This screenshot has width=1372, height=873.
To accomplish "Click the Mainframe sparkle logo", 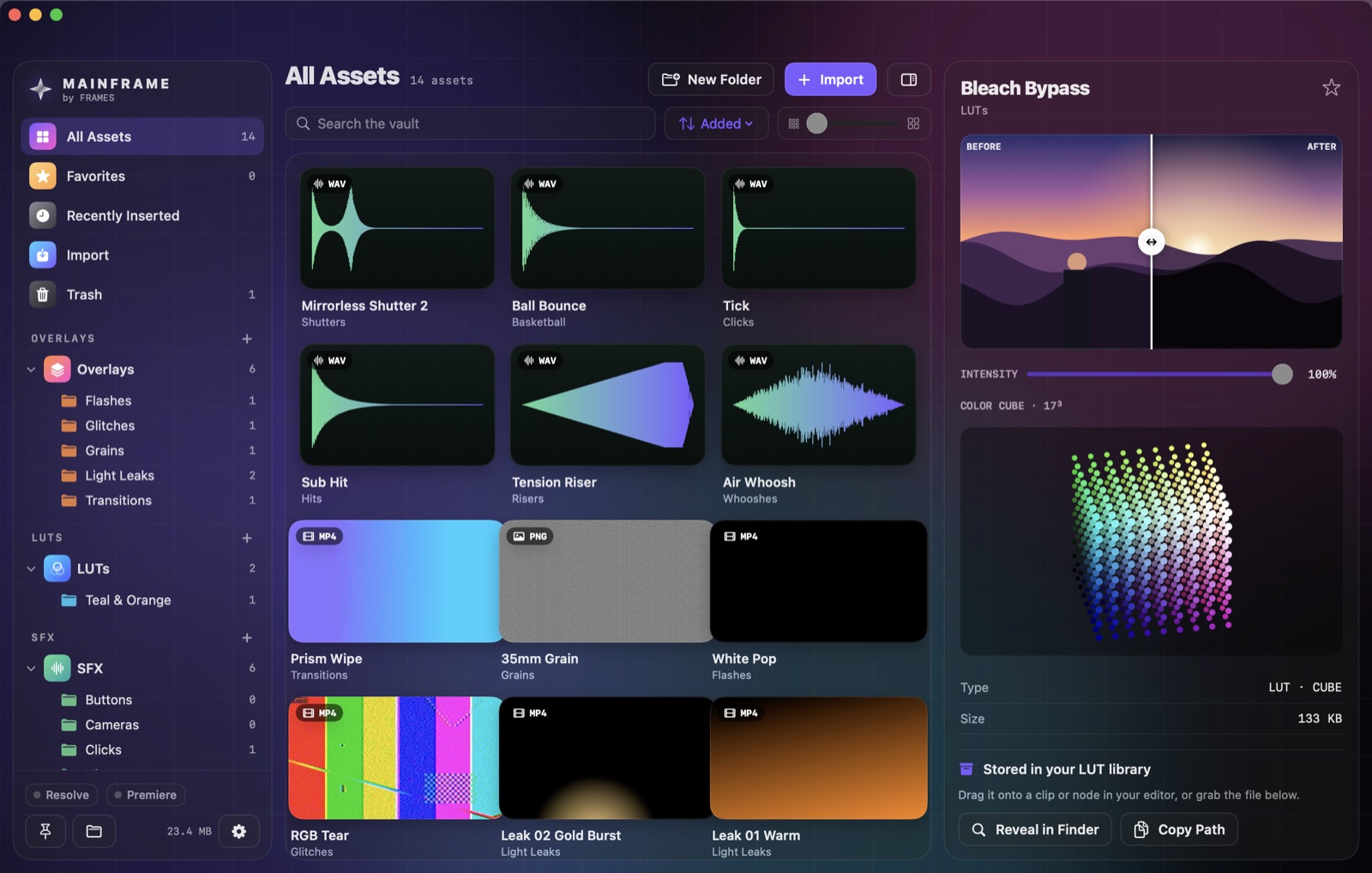I will pos(40,88).
